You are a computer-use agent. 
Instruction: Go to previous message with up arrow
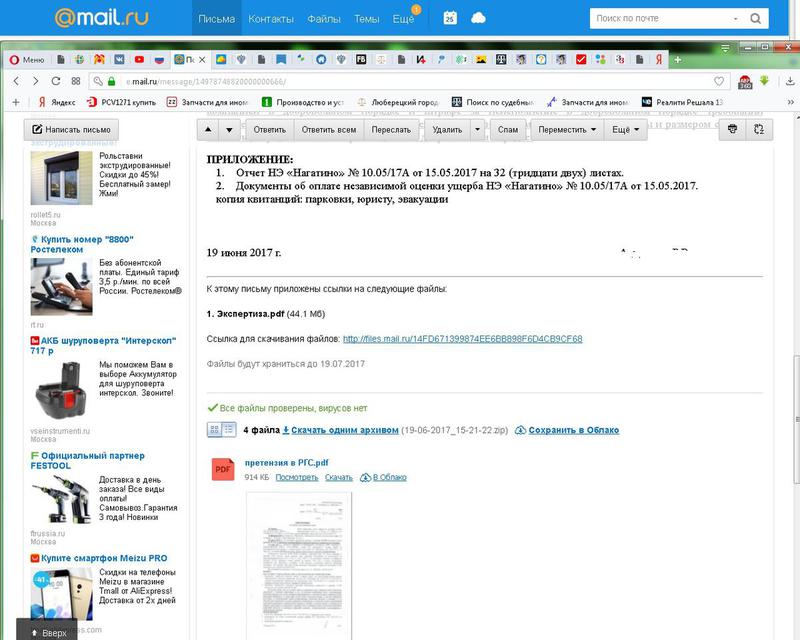pos(208,130)
